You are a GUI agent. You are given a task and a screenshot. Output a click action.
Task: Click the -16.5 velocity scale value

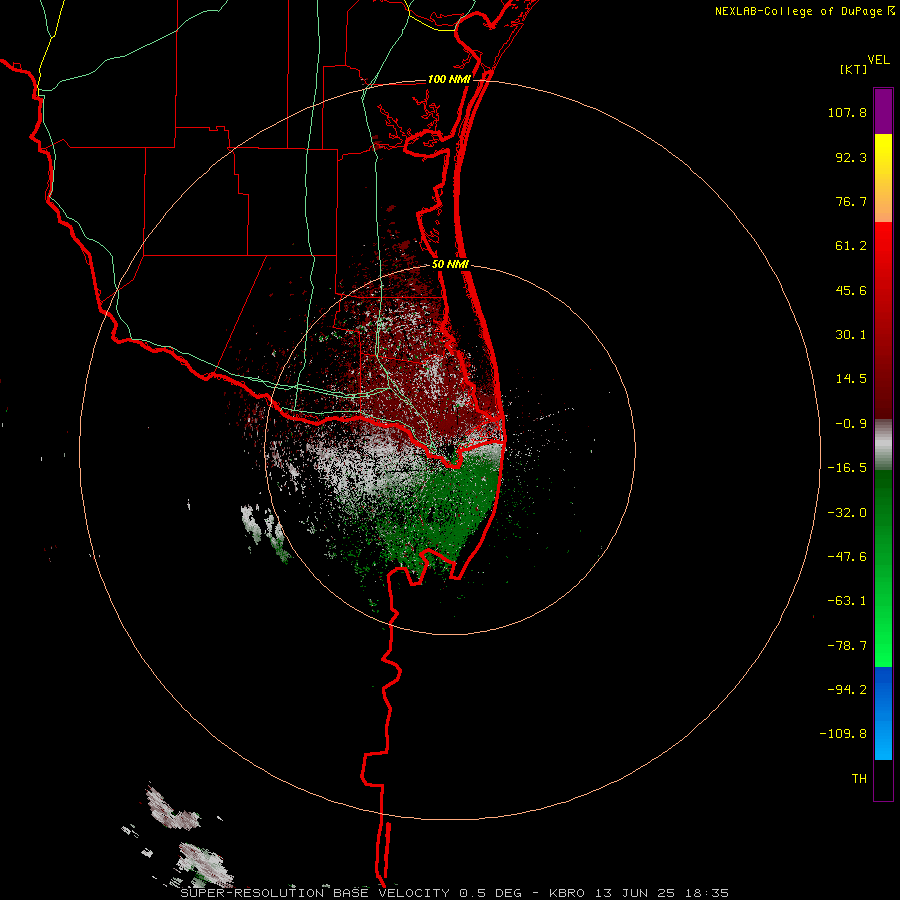pyautogui.click(x=847, y=468)
